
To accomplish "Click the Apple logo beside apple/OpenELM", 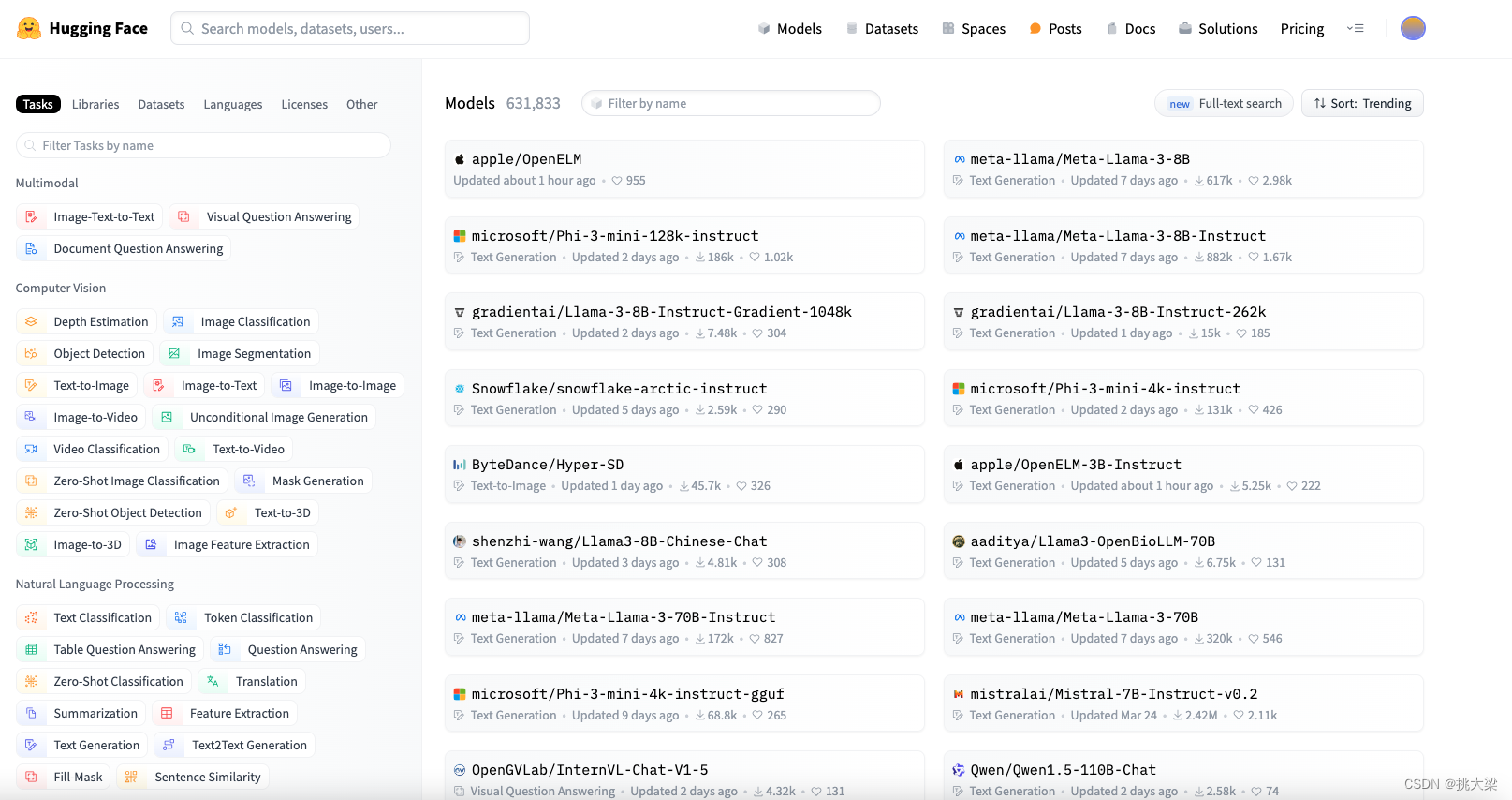I will (460, 159).
